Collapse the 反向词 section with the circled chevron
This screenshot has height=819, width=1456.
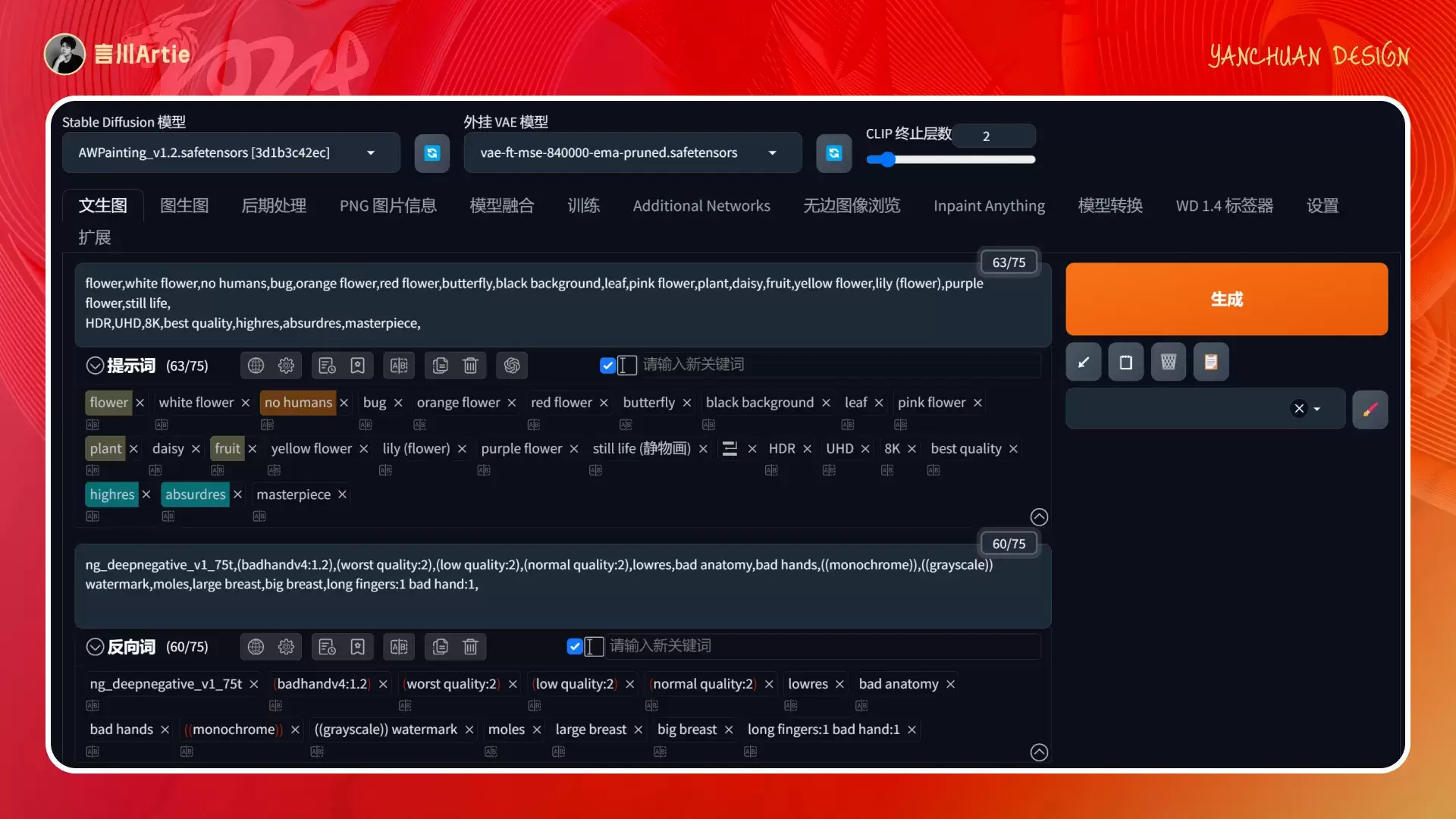click(x=95, y=647)
